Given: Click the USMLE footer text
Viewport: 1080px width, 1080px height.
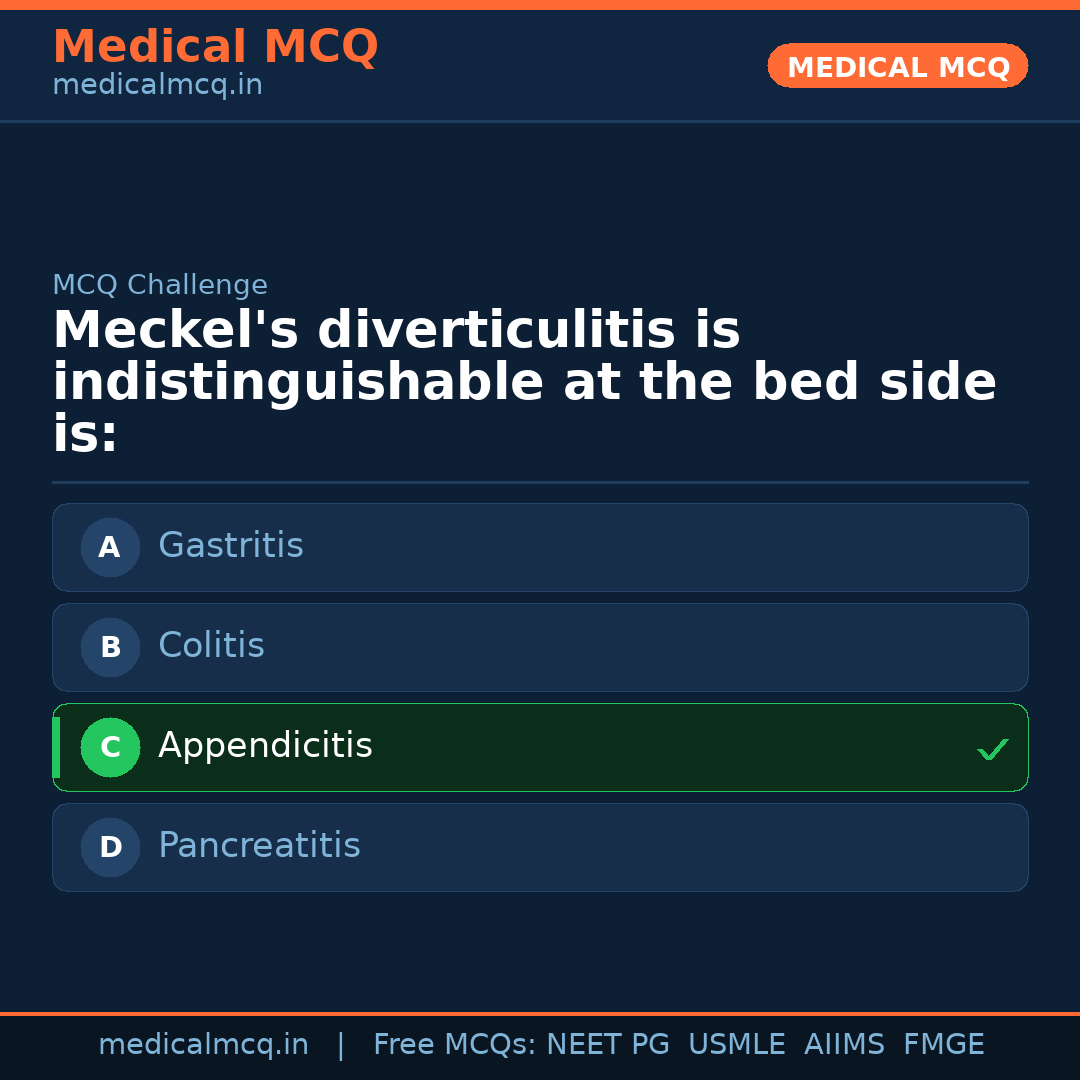Looking at the screenshot, I should pos(736,1045).
